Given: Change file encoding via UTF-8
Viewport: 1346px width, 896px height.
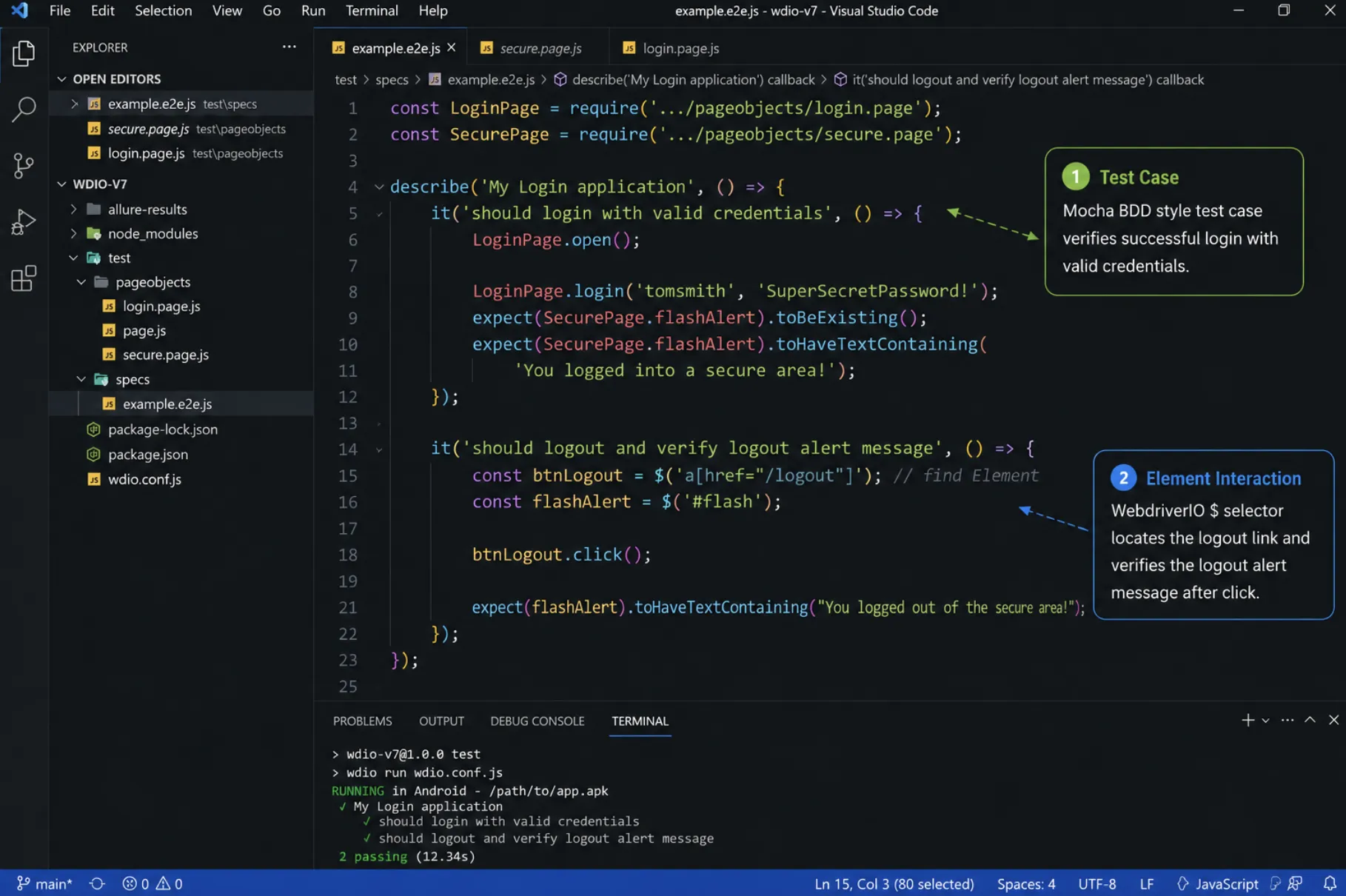Looking at the screenshot, I should coord(1096,883).
